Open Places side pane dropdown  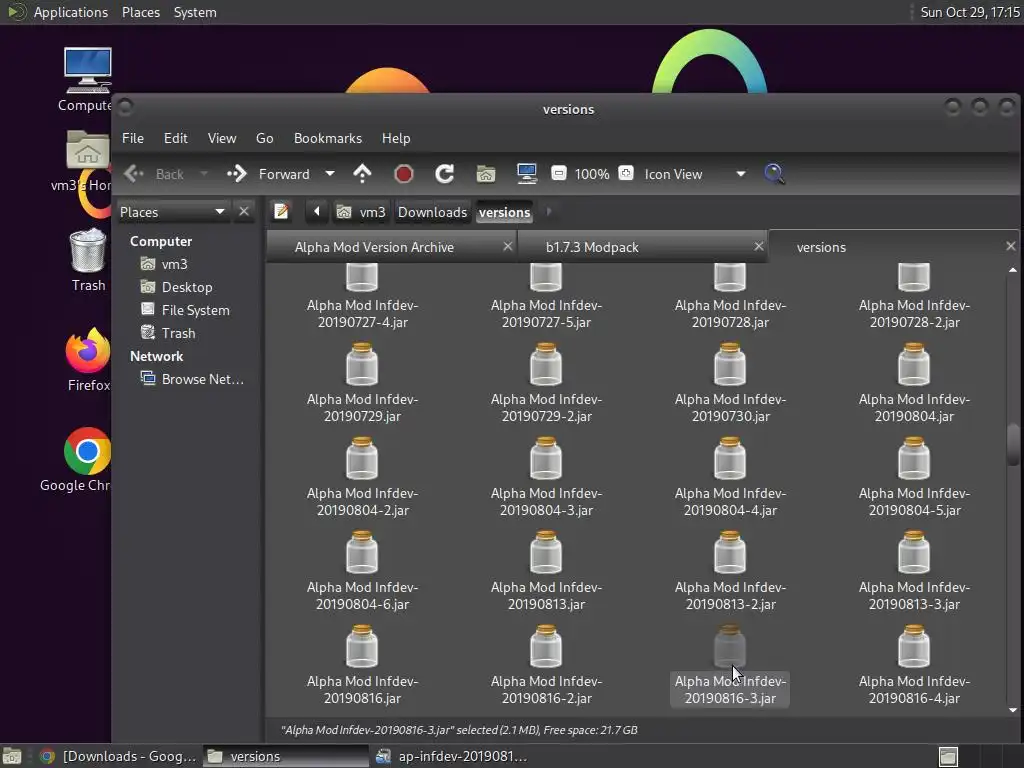click(172, 212)
